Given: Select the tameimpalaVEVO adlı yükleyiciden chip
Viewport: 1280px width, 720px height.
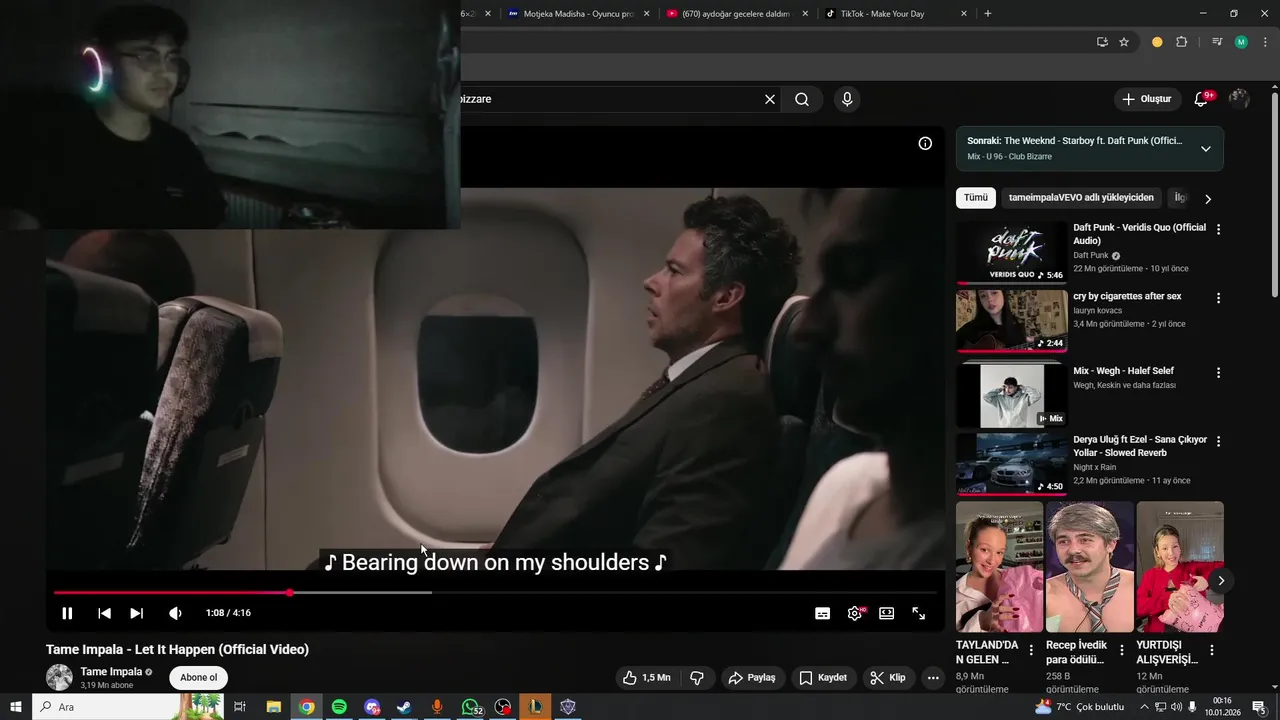Looking at the screenshot, I should click(x=1081, y=198).
